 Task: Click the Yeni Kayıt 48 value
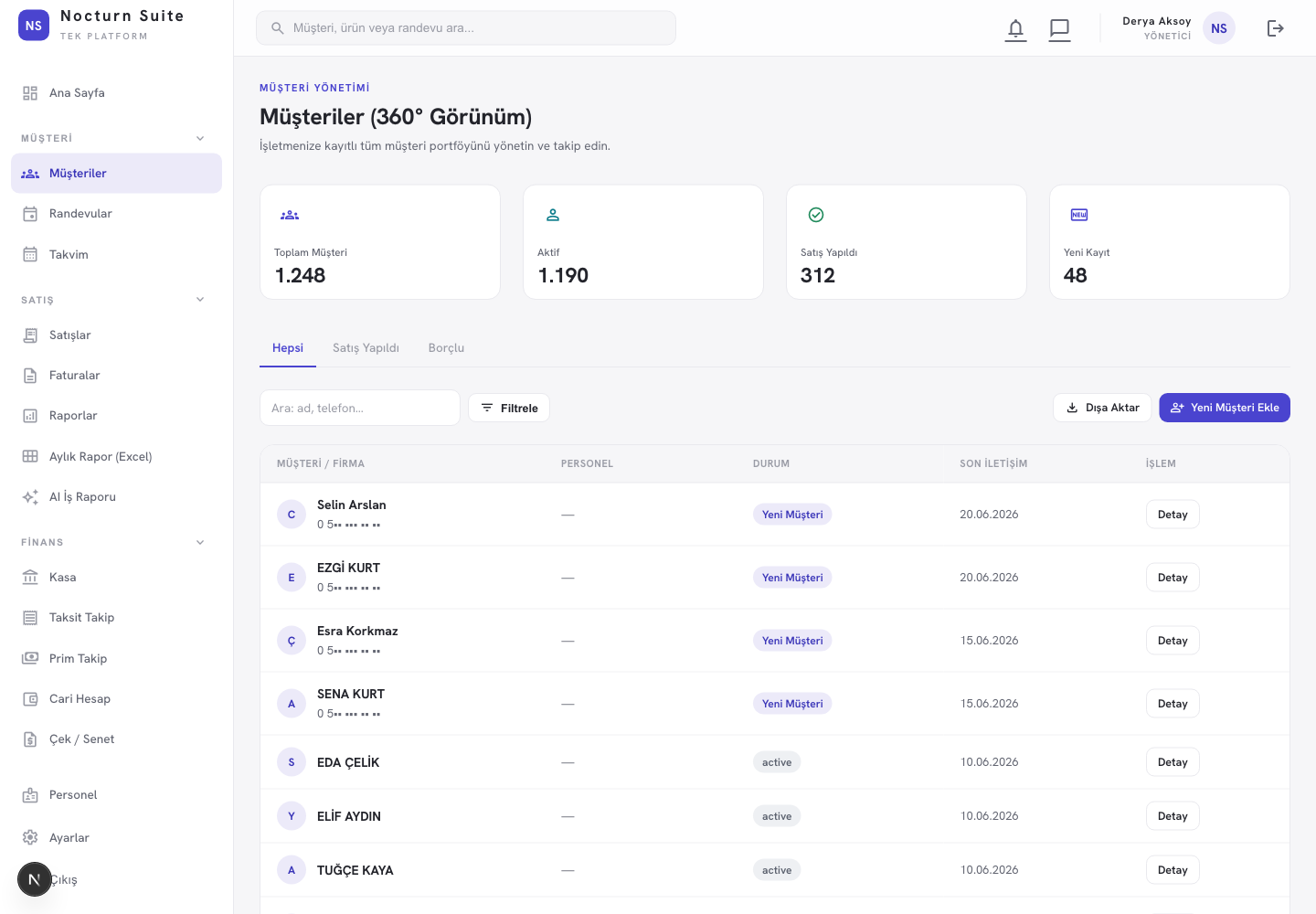(1076, 276)
